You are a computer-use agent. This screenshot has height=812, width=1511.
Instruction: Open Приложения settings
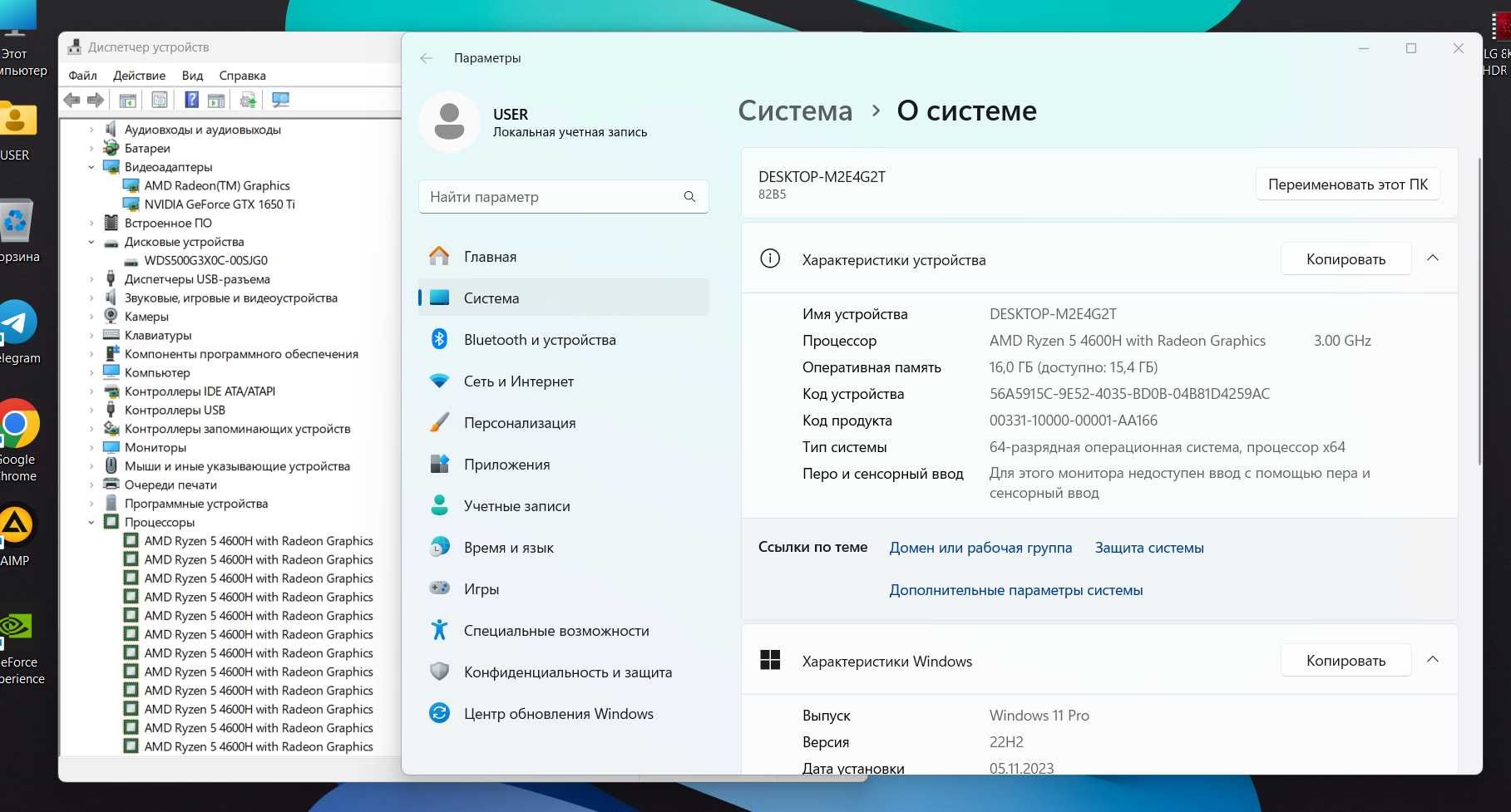point(563,465)
